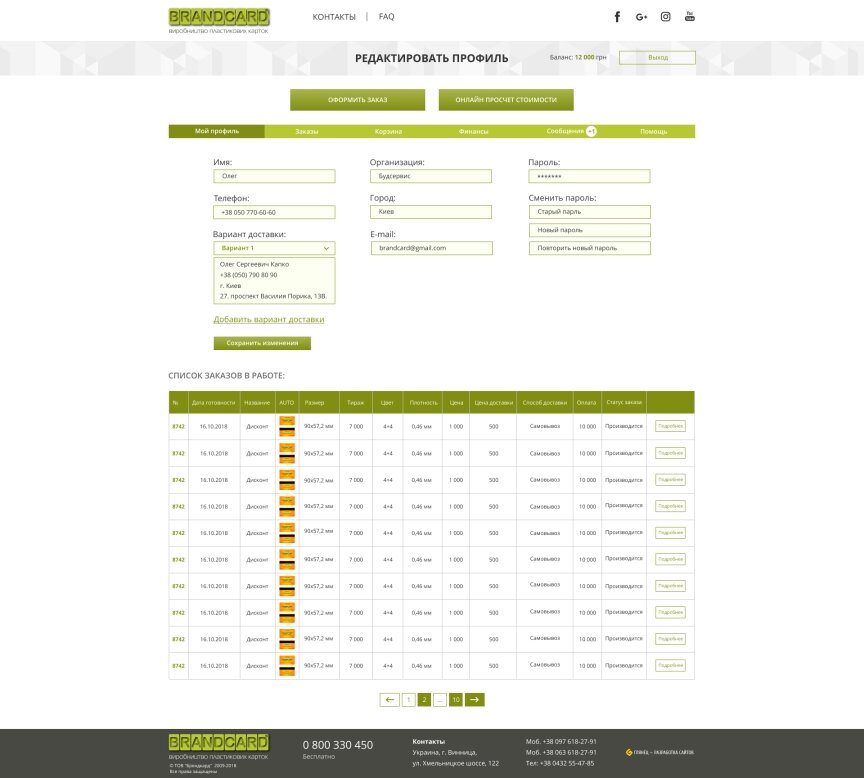
Task: Switch to the Корзина tab
Action: tap(388, 131)
